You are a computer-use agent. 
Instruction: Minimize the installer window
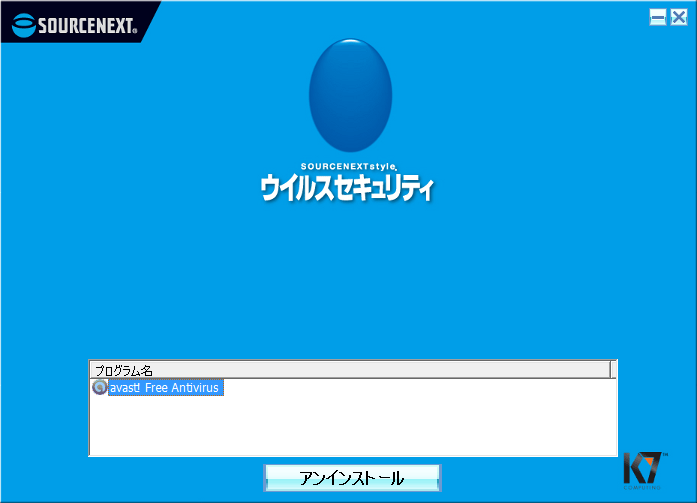tap(657, 18)
